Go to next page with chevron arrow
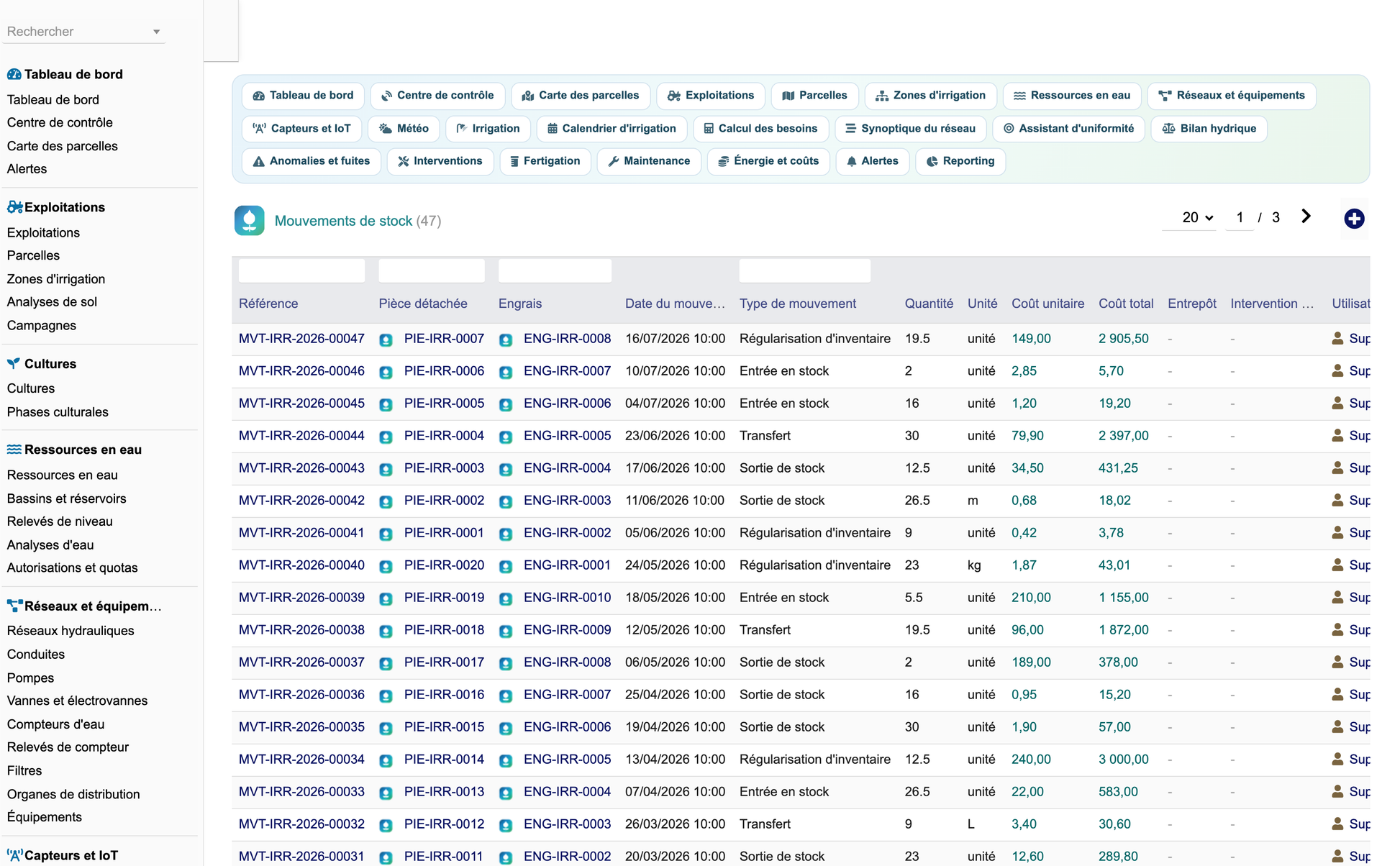The image size is (1400, 866). point(1306,216)
